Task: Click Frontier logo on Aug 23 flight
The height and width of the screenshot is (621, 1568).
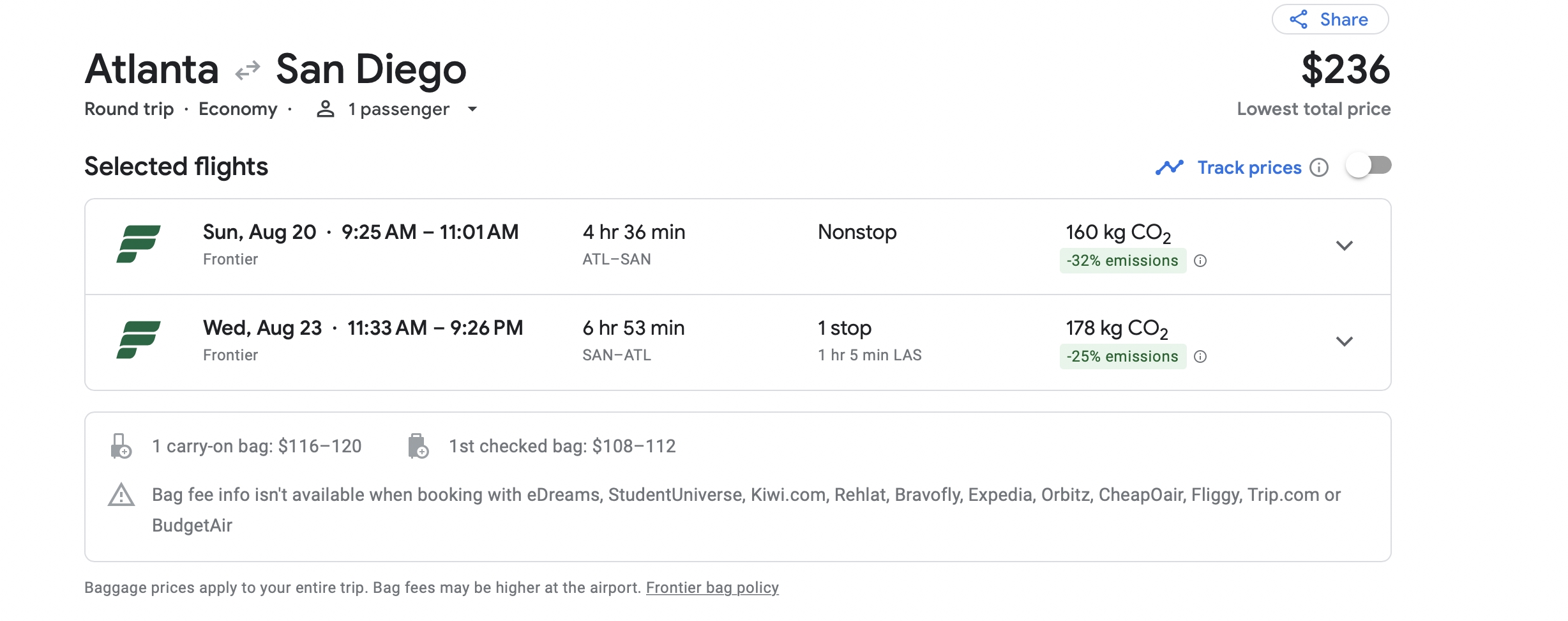Action: (x=139, y=340)
